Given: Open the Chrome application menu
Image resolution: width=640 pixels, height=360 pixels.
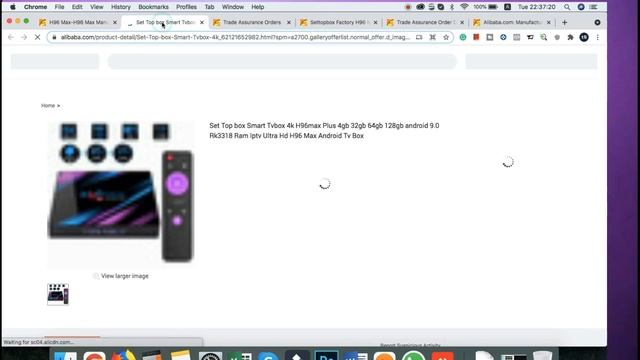Looking at the screenshot, I should coord(35,7).
